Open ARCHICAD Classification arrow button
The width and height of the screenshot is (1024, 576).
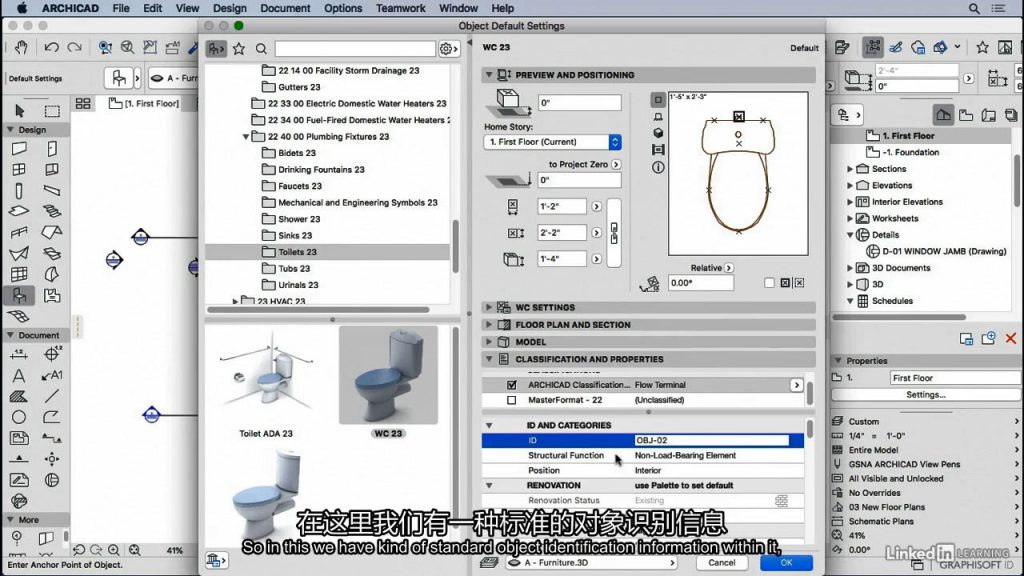point(796,385)
